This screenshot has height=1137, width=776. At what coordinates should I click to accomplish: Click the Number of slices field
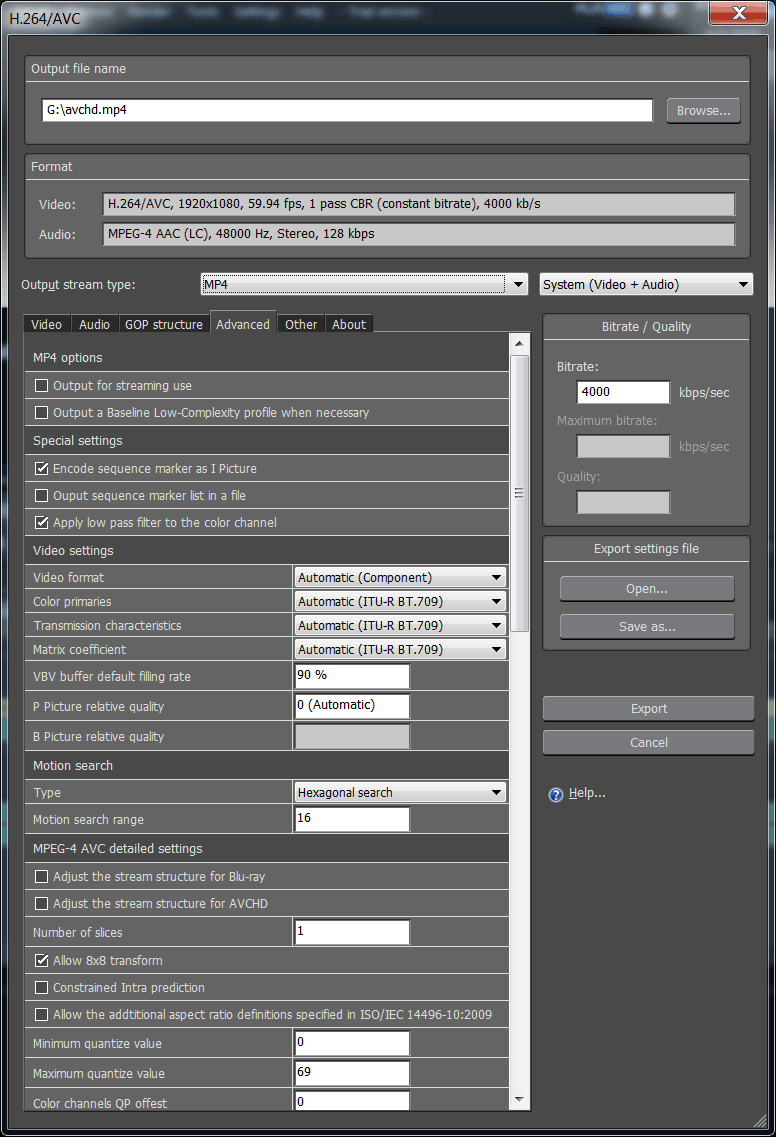point(352,932)
